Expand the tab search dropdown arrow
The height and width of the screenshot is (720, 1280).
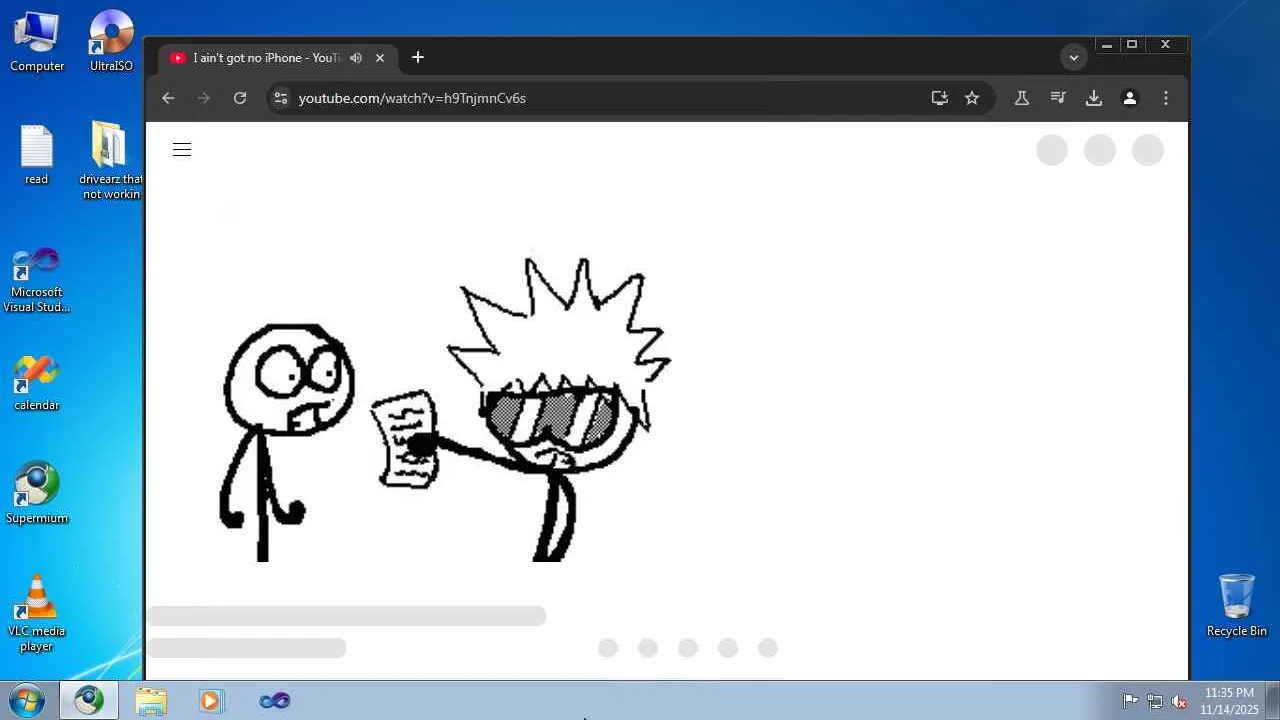tap(1074, 58)
